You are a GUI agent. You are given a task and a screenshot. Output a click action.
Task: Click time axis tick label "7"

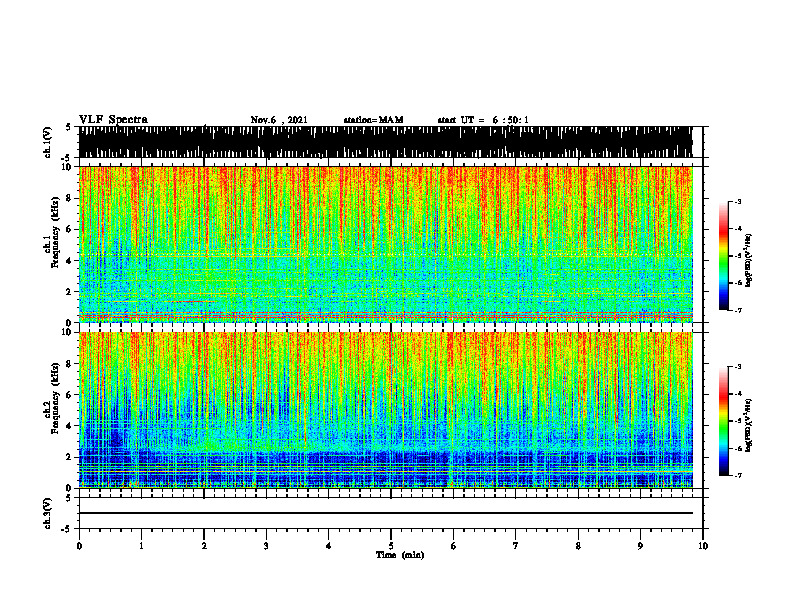click(x=516, y=546)
